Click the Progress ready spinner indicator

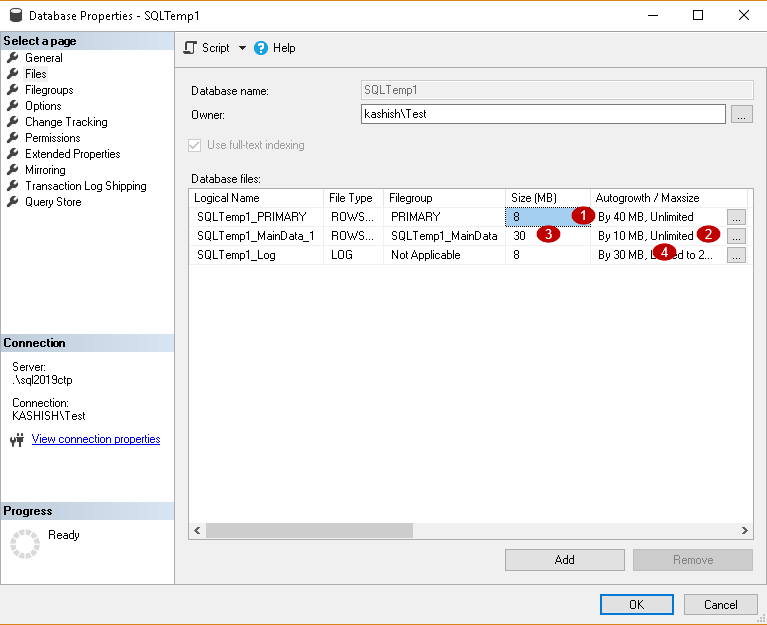tap(25, 544)
